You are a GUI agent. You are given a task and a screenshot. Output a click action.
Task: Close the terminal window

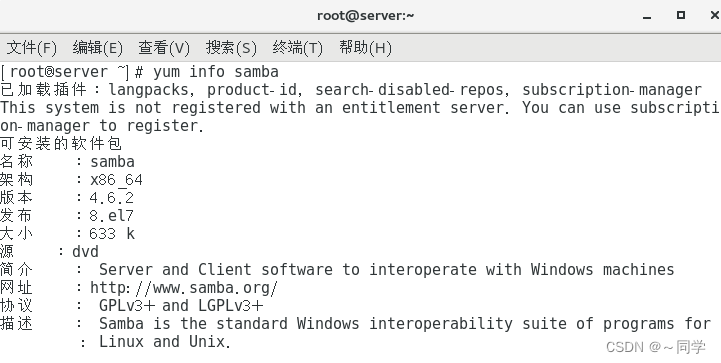point(715,15)
